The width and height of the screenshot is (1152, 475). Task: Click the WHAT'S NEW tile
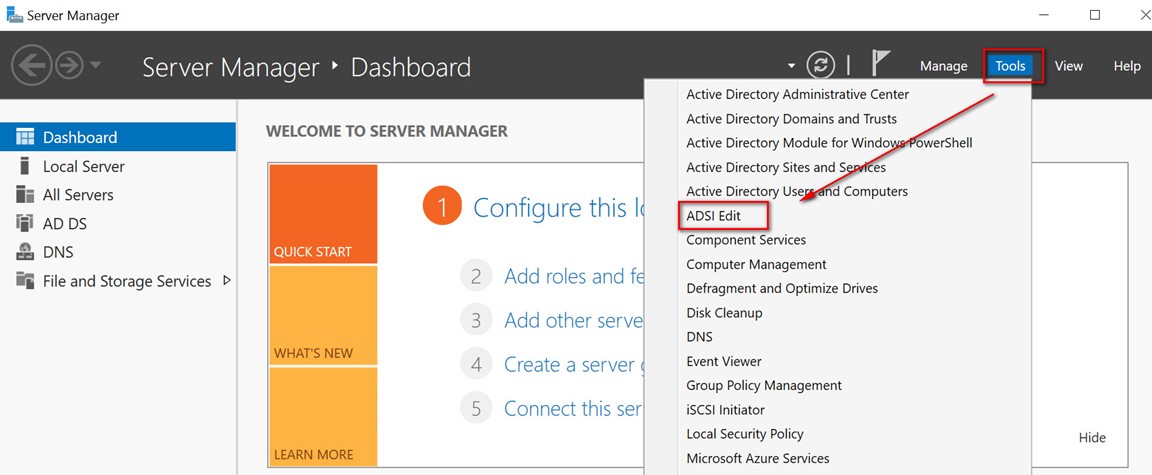(323, 316)
